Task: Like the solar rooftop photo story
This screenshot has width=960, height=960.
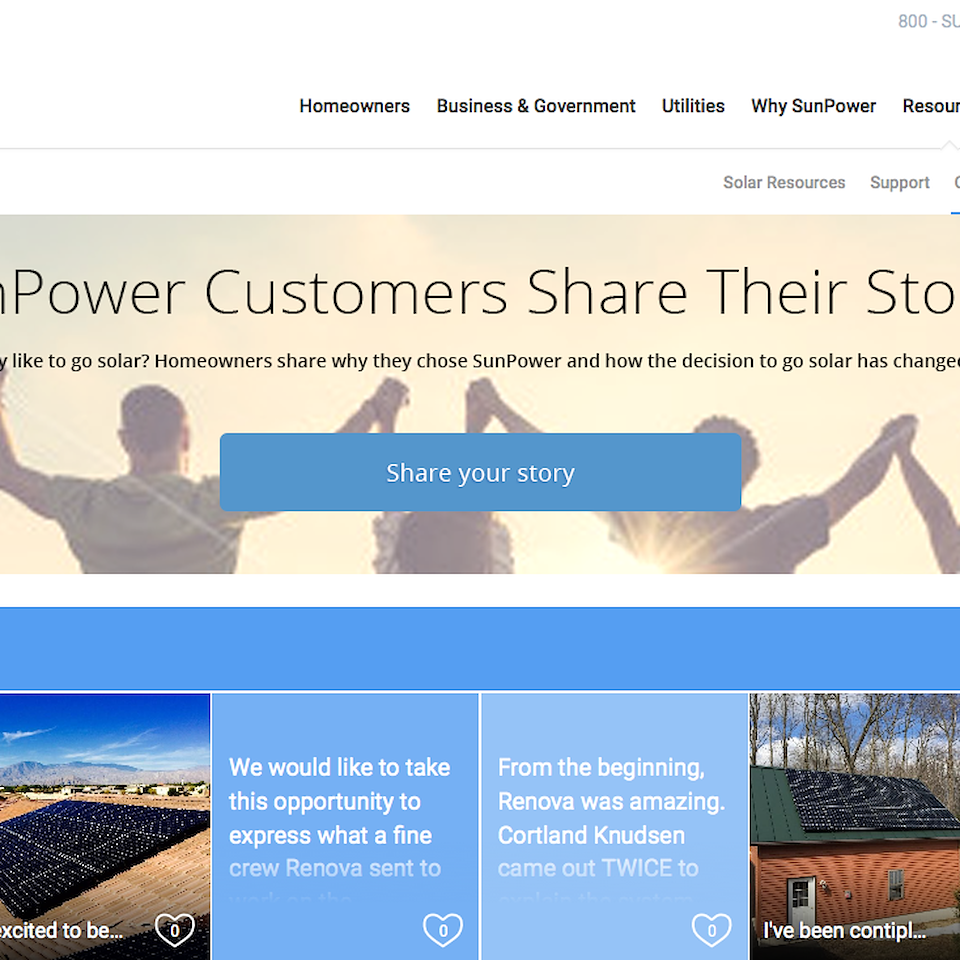Action: [174, 930]
